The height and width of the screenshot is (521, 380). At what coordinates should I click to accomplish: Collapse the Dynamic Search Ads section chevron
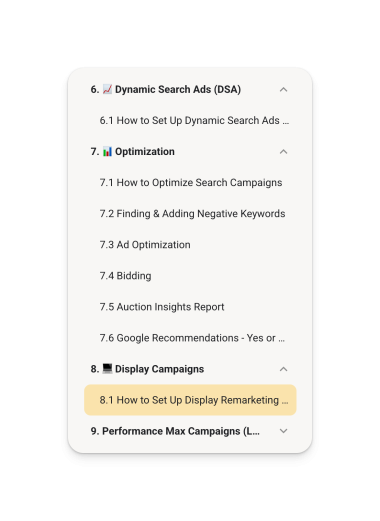pos(283,90)
